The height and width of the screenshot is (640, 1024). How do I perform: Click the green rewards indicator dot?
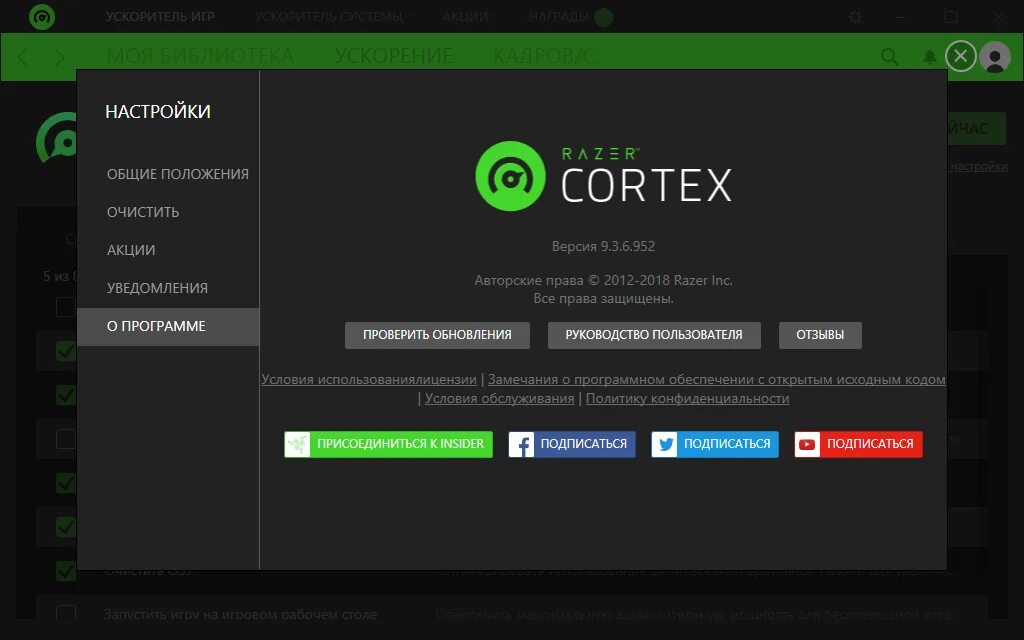(603, 17)
